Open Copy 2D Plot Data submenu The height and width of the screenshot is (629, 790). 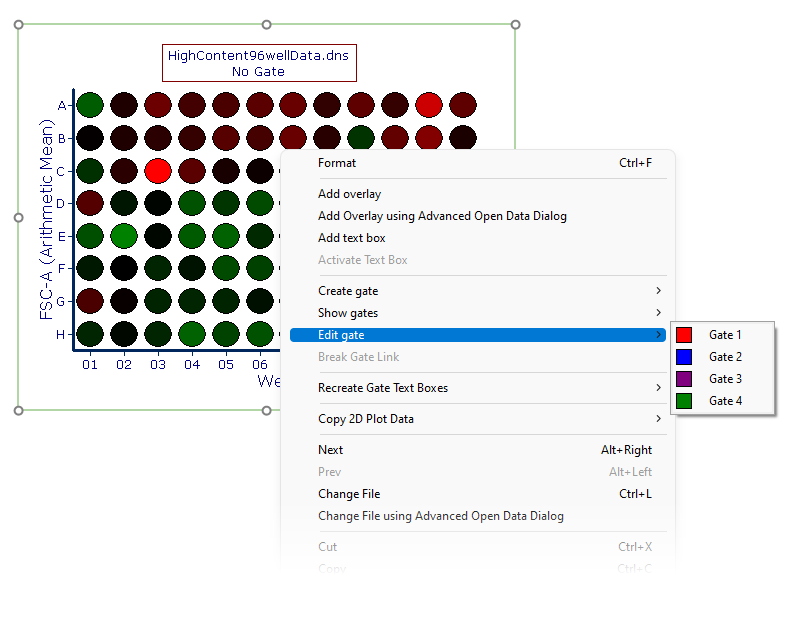pyautogui.click(x=478, y=419)
